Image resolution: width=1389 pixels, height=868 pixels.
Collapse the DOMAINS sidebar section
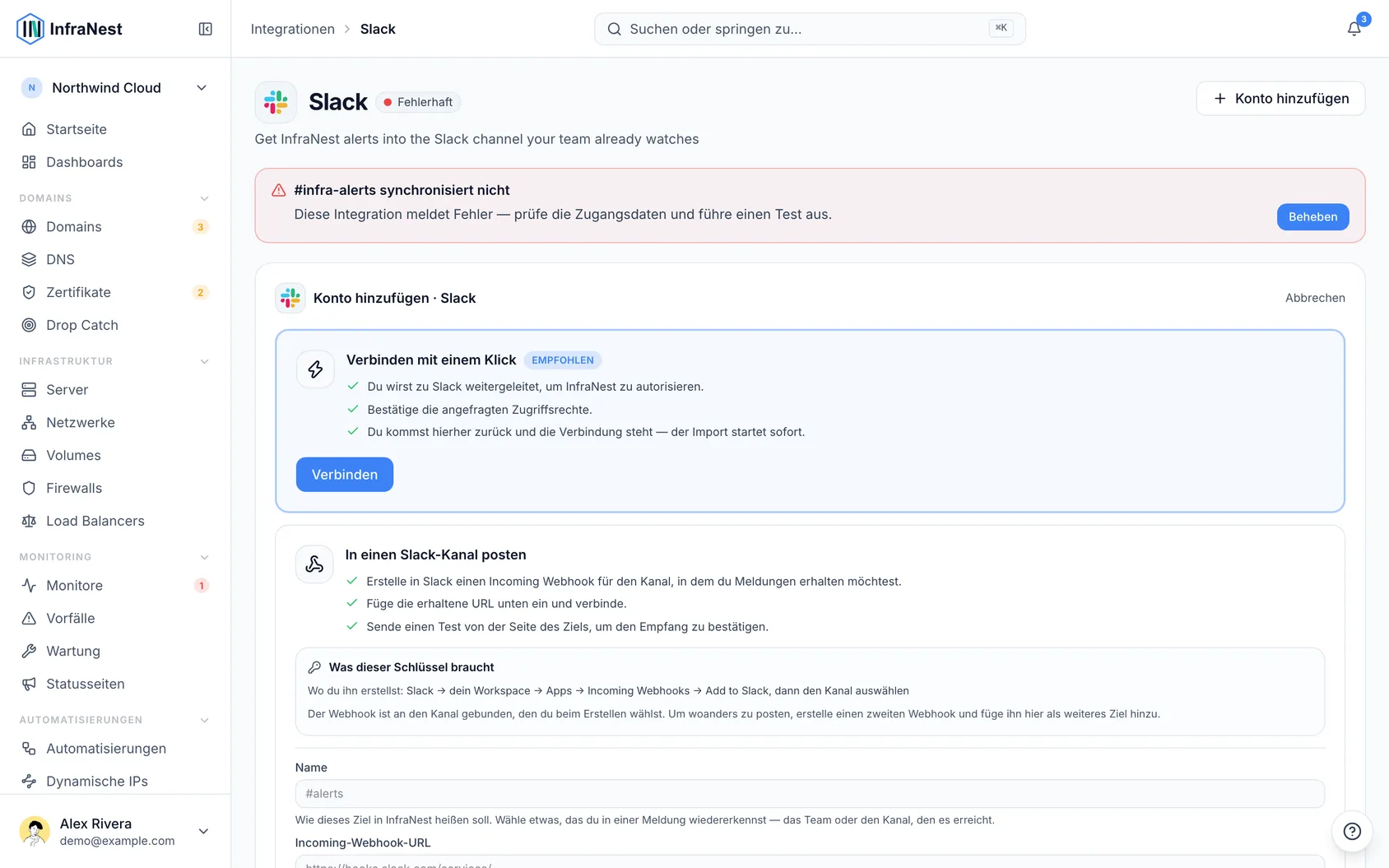204,198
